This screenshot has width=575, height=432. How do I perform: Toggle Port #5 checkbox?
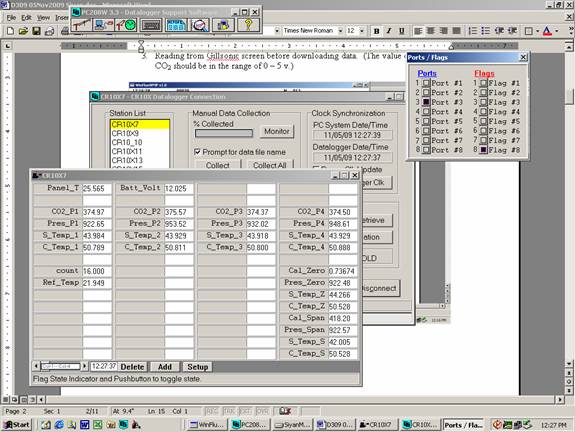[x=426, y=121]
